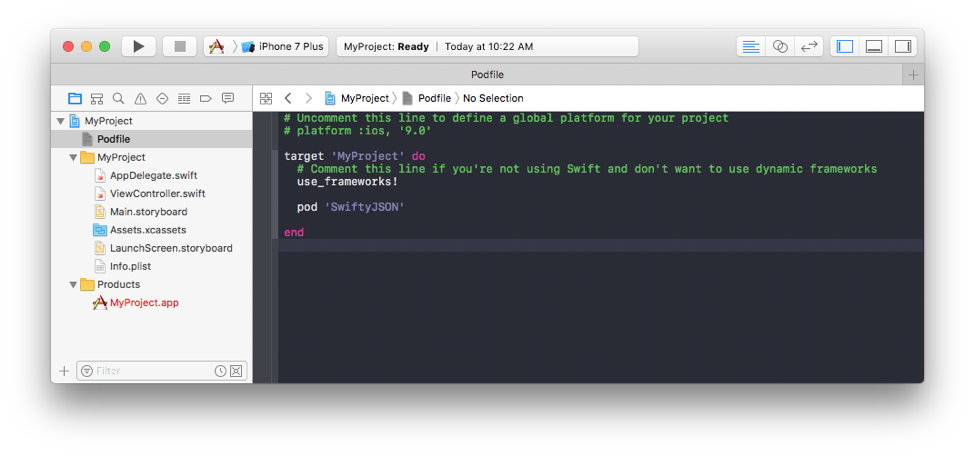
Task: Select the Products group
Action: (x=118, y=284)
